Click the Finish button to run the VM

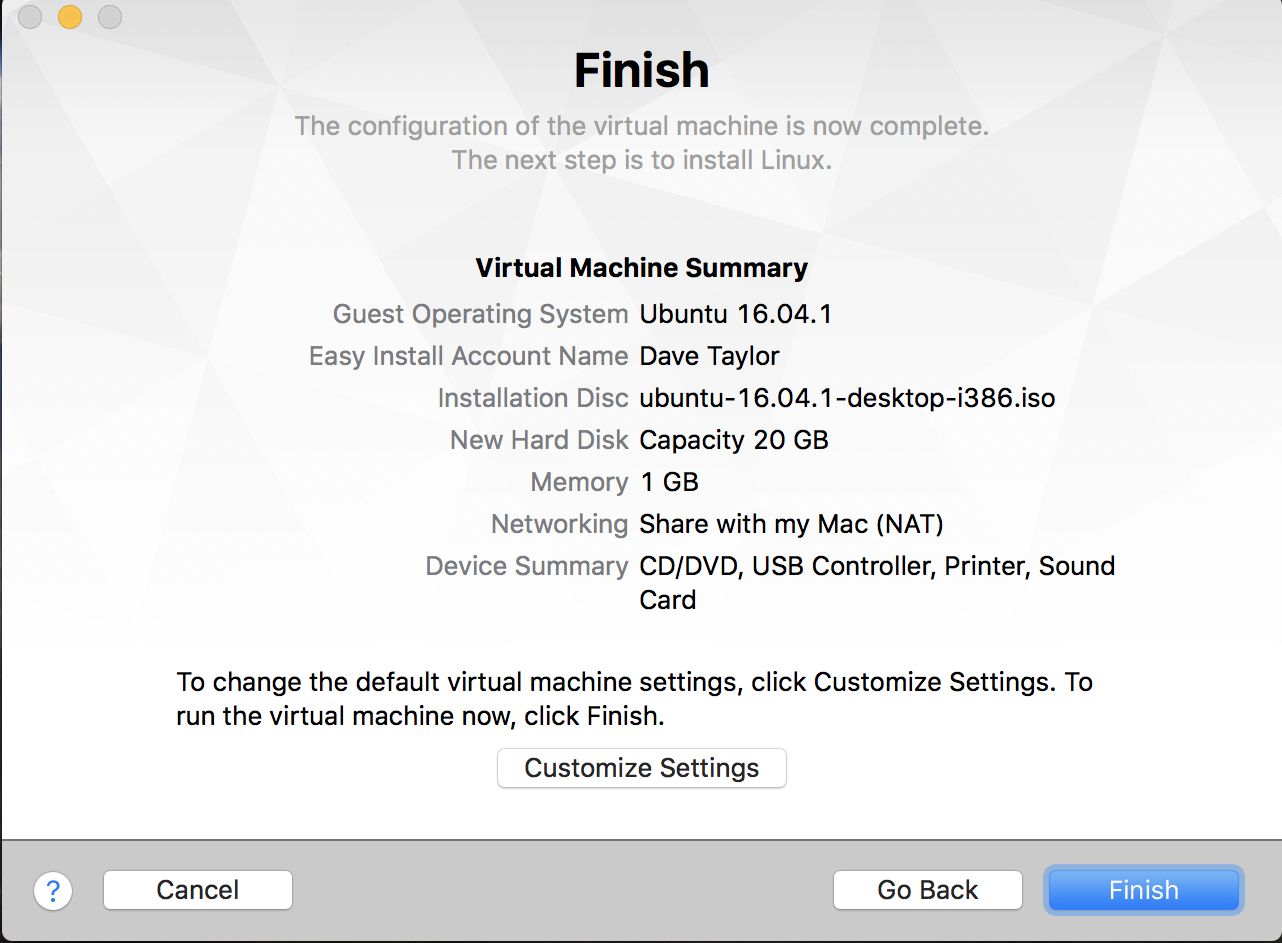point(1143,890)
